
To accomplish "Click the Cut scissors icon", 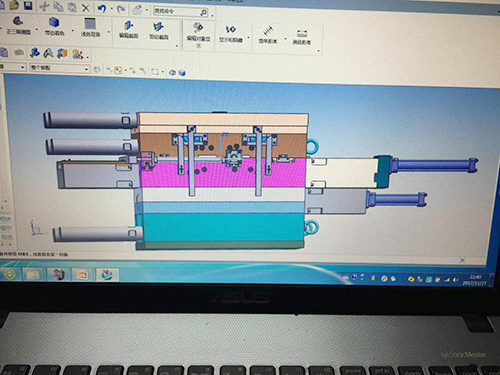I will click(x=44, y=6).
